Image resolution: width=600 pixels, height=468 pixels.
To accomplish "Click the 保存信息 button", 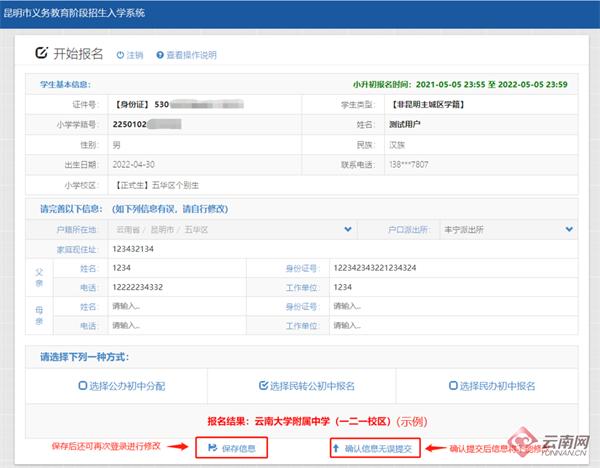I will point(232,448).
